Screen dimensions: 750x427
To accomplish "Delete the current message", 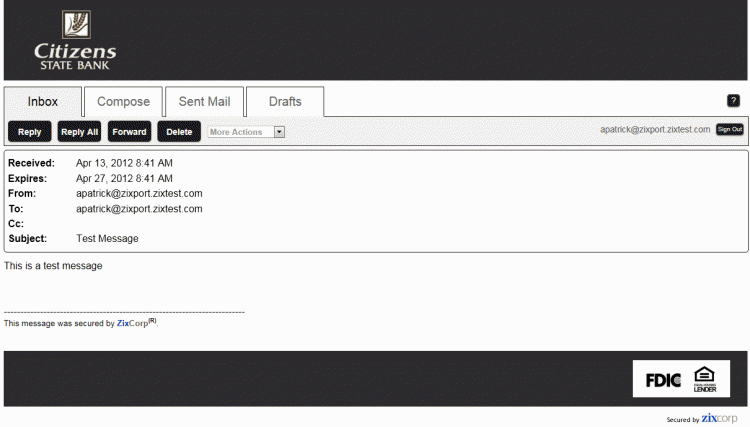I will point(179,132).
